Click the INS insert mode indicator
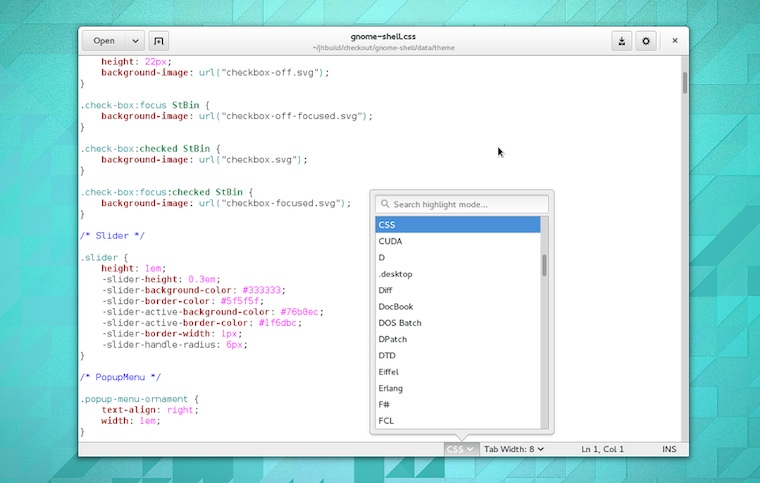 669,449
